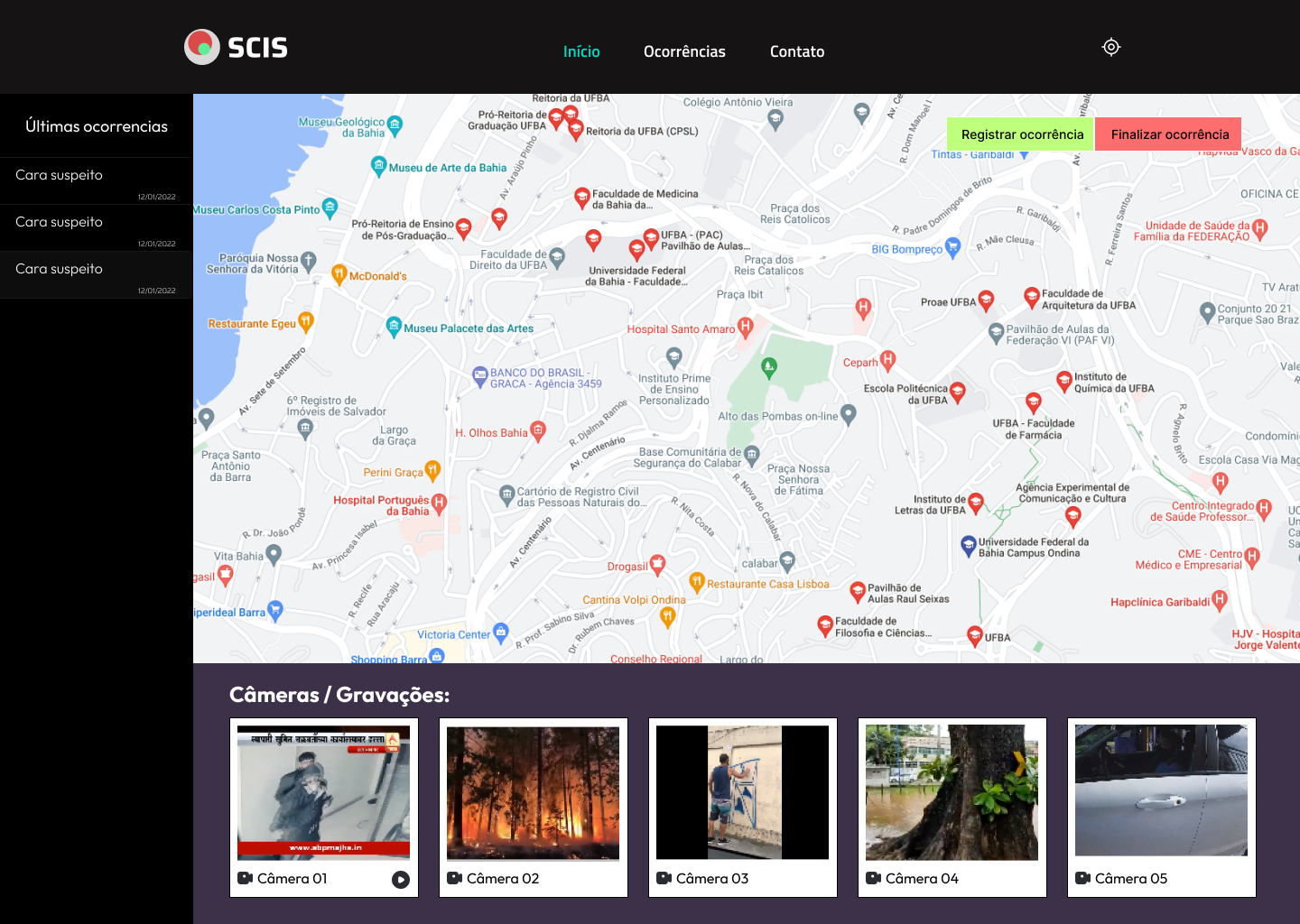Open the Início menu item
This screenshot has height=924, width=1300.
581,51
